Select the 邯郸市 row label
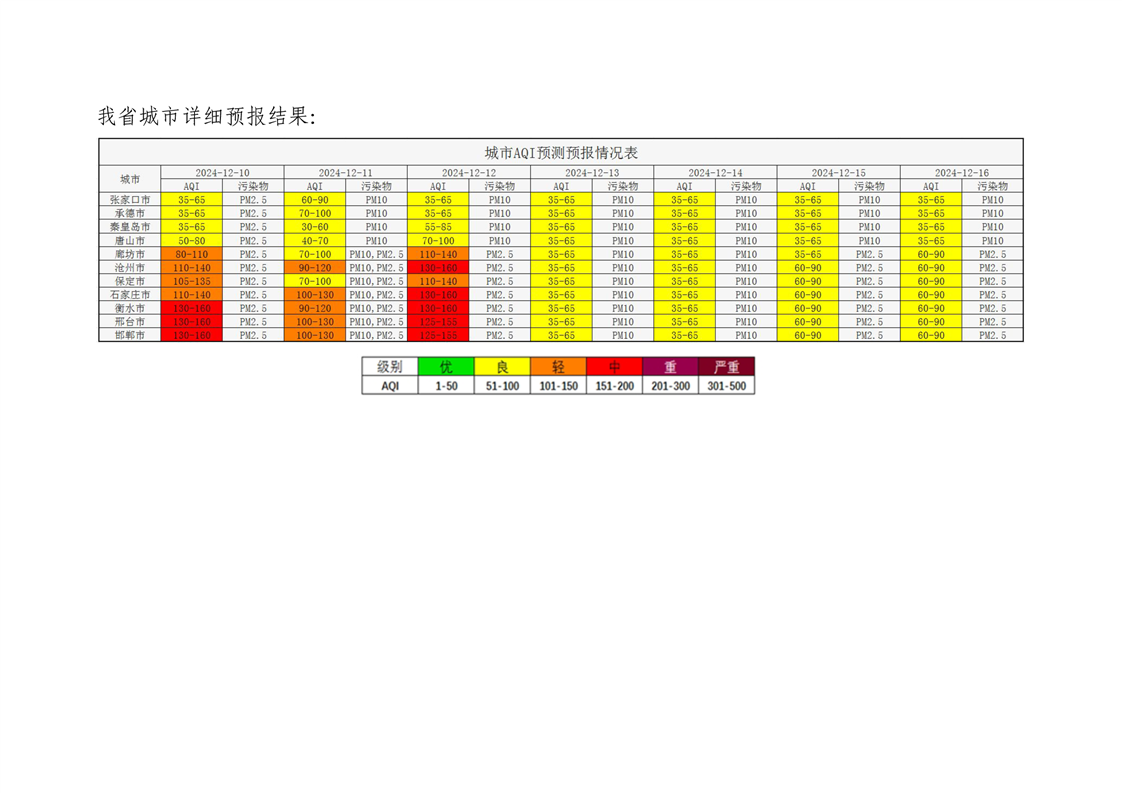This screenshot has height=793, width=1122. pos(130,336)
